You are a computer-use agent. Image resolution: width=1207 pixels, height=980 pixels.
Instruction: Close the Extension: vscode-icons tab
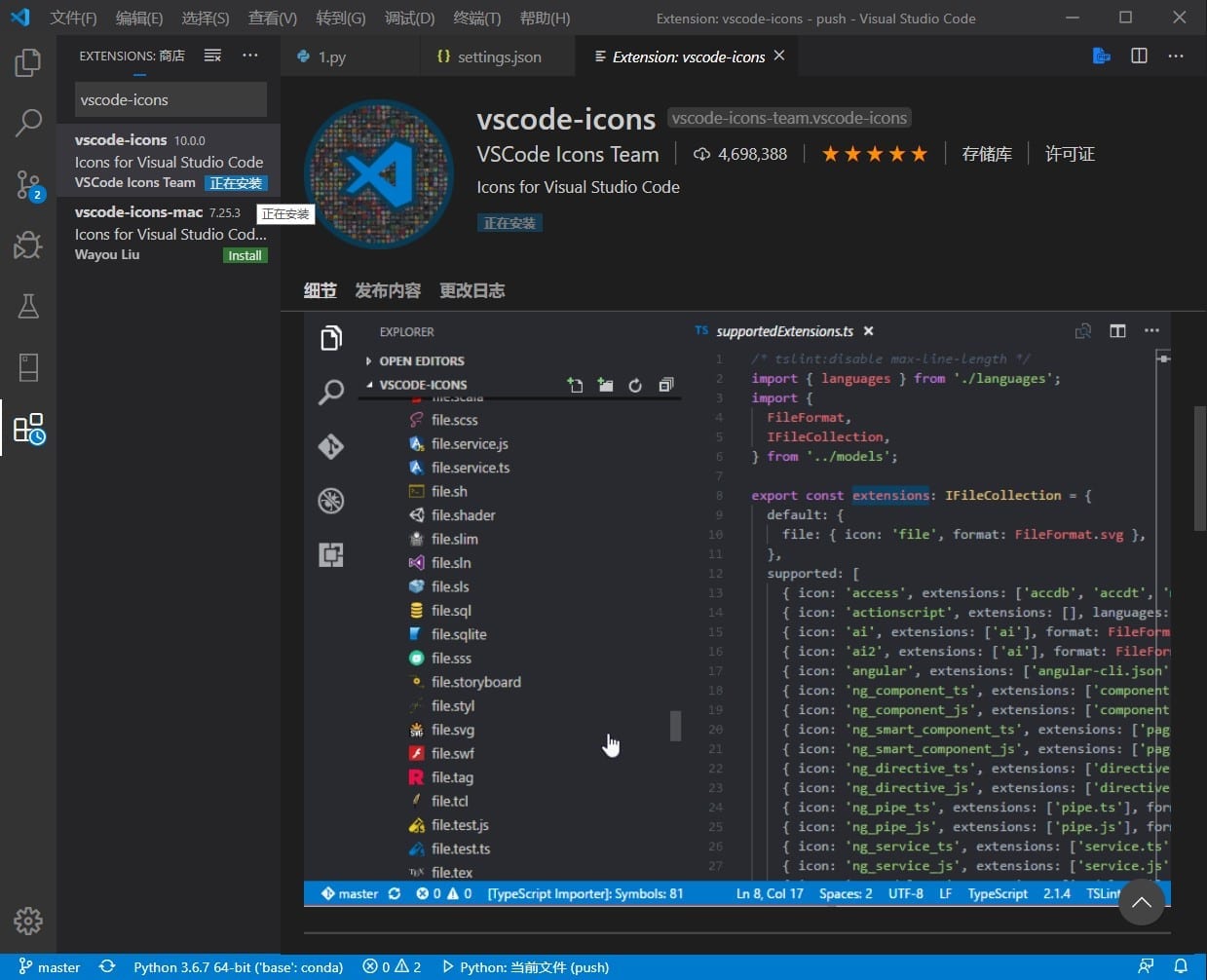pyautogui.click(x=779, y=57)
